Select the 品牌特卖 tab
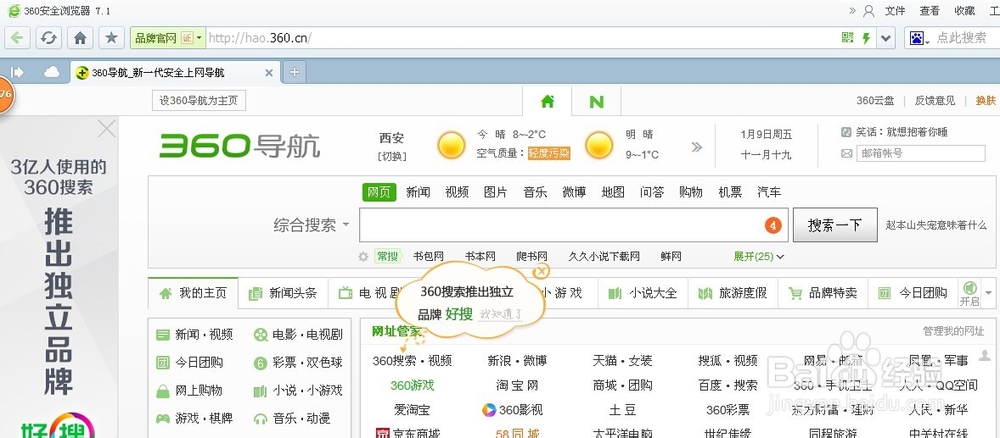This screenshot has height=438, width=1000. pyautogui.click(x=823, y=293)
